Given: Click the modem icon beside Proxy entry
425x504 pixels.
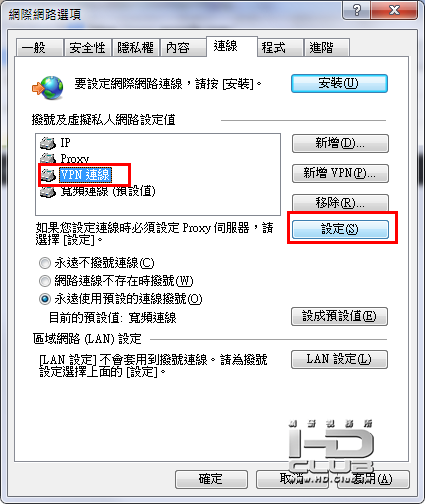Looking at the screenshot, I should (x=48, y=157).
